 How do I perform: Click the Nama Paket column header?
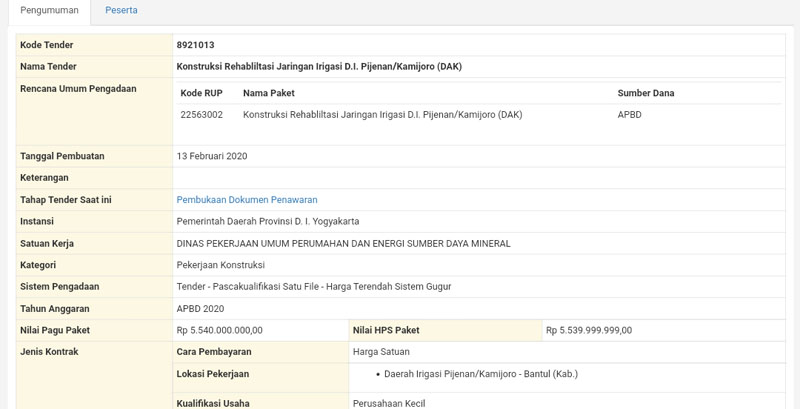pyautogui.click(x=268, y=93)
